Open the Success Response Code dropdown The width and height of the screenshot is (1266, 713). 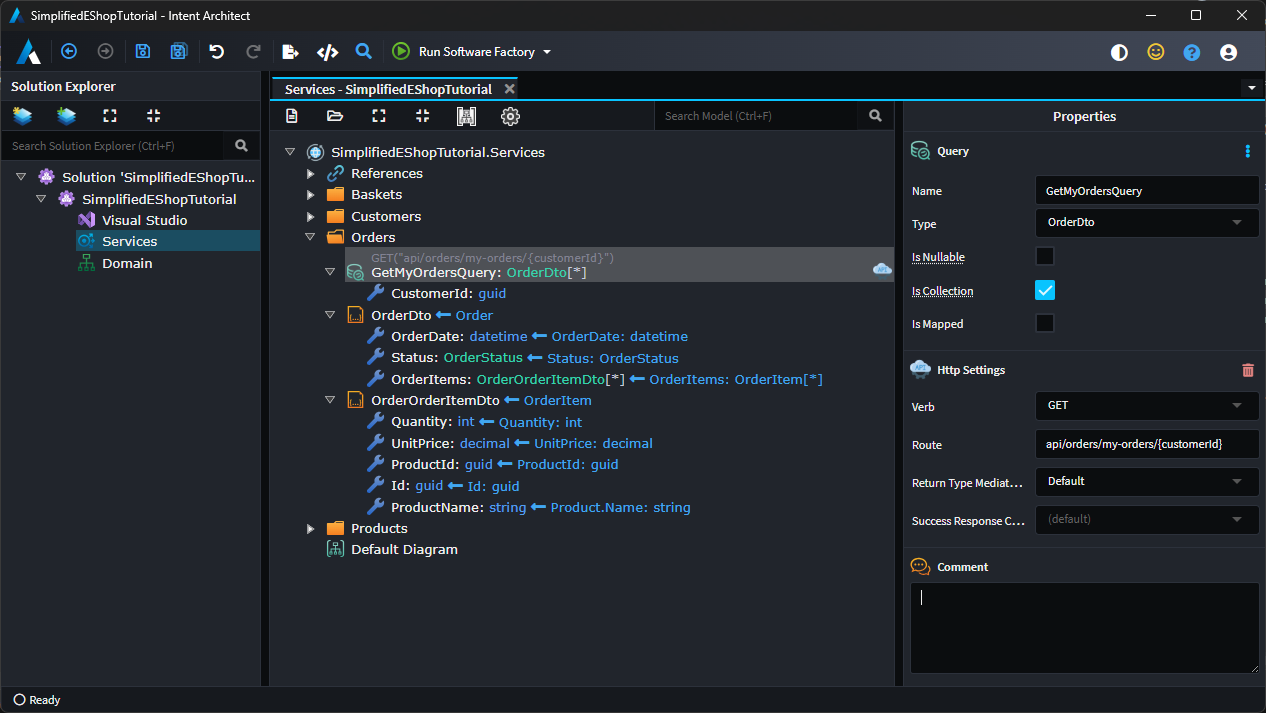click(1147, 520)
